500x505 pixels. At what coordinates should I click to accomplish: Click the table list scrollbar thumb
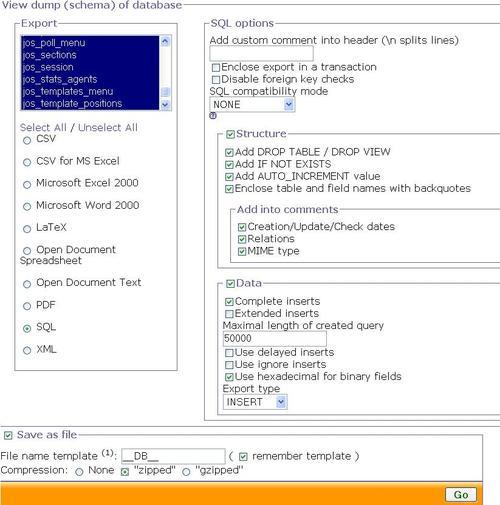165,92
